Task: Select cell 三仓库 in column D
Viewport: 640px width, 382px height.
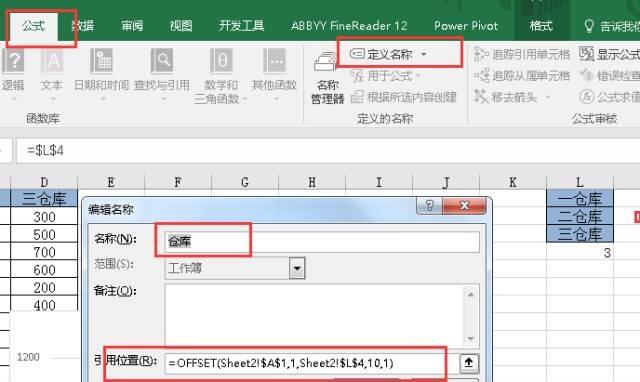Action: pyautogui.click(x=44, y=199)
